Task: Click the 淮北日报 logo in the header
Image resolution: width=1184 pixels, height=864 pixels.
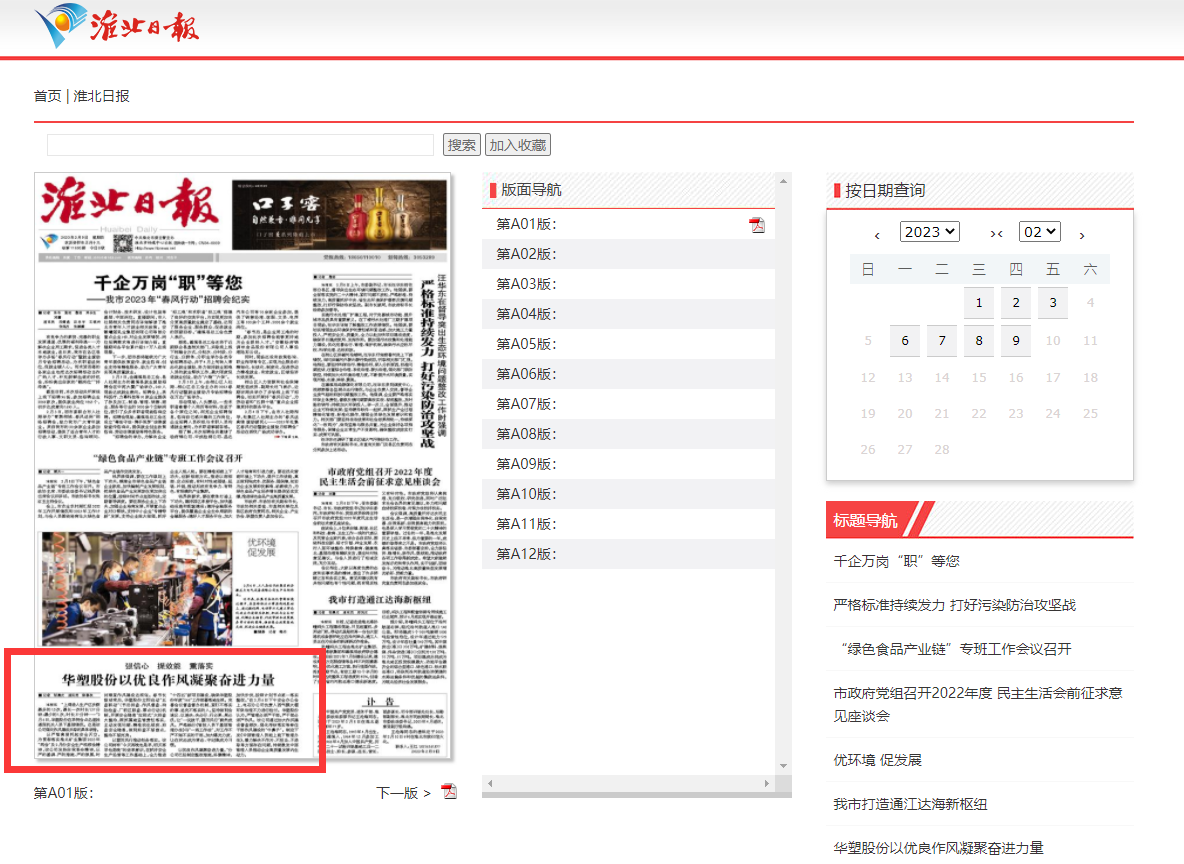Action: [117, 26]
